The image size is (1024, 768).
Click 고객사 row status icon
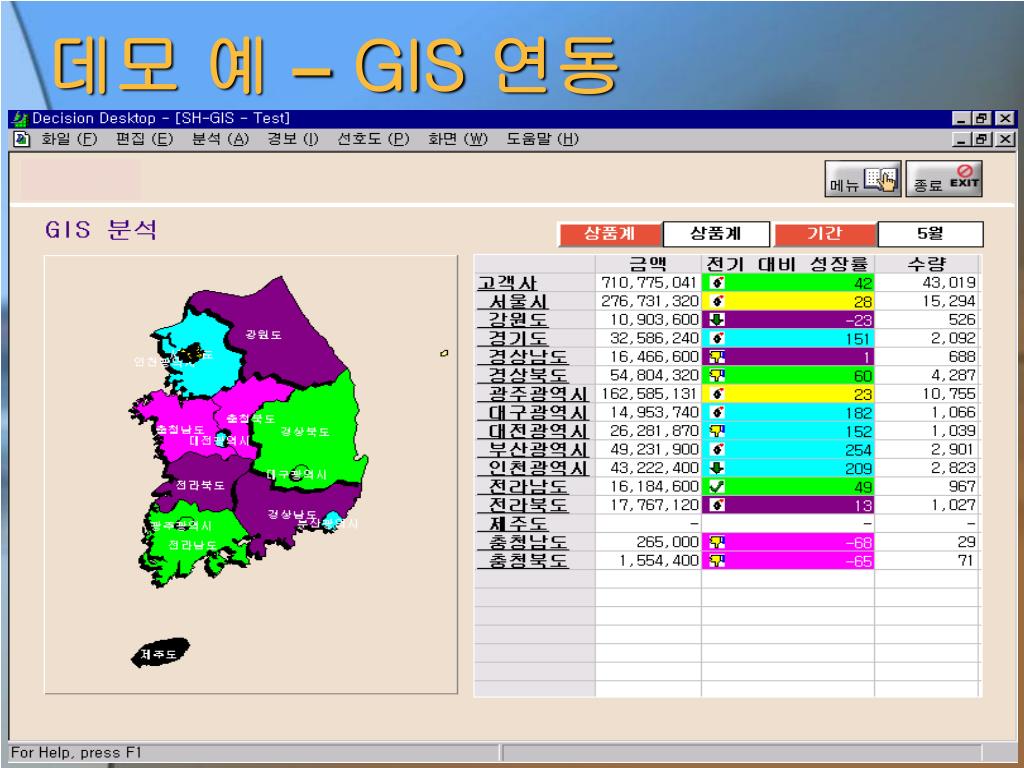coord(717,283)
